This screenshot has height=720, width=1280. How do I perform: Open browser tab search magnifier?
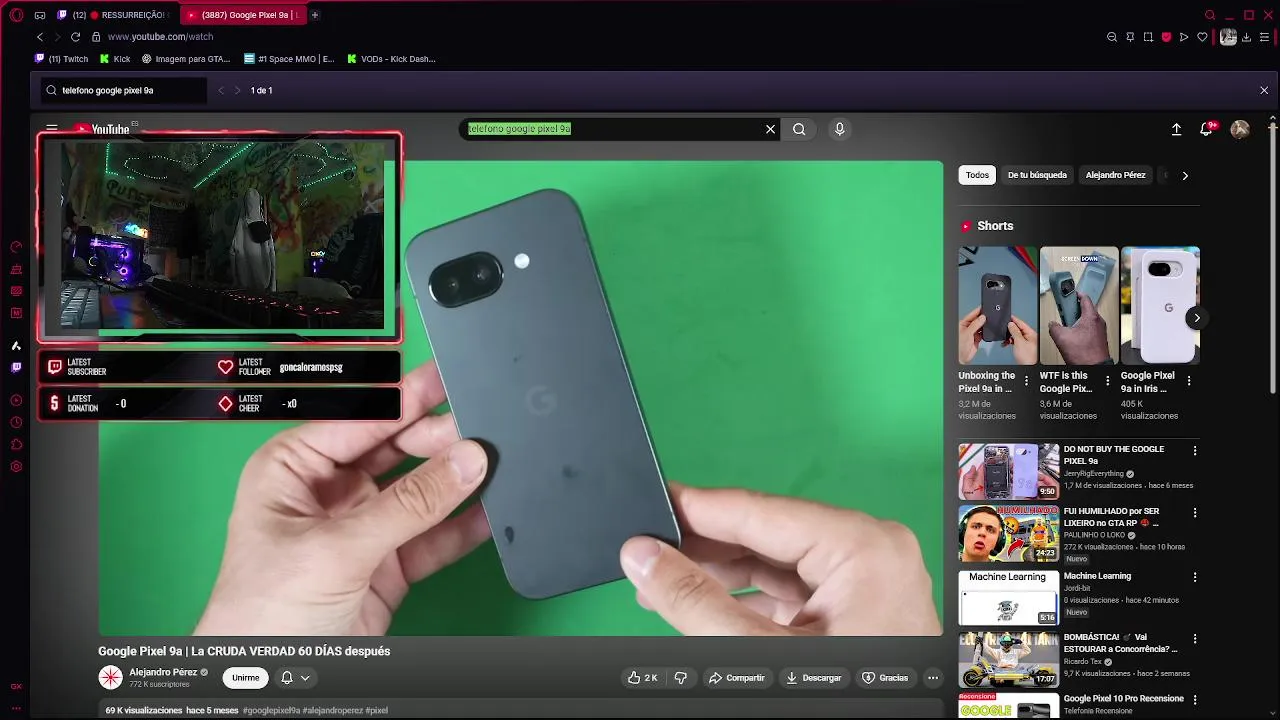pos(1210,15)
